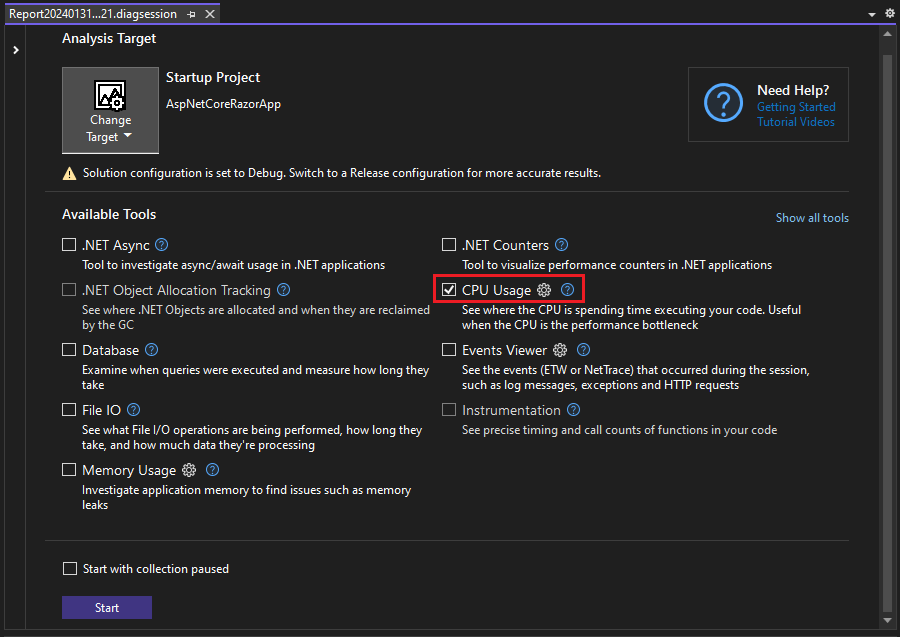
Task: Click the Need Help question mark icon
Action: coord(723,103)
